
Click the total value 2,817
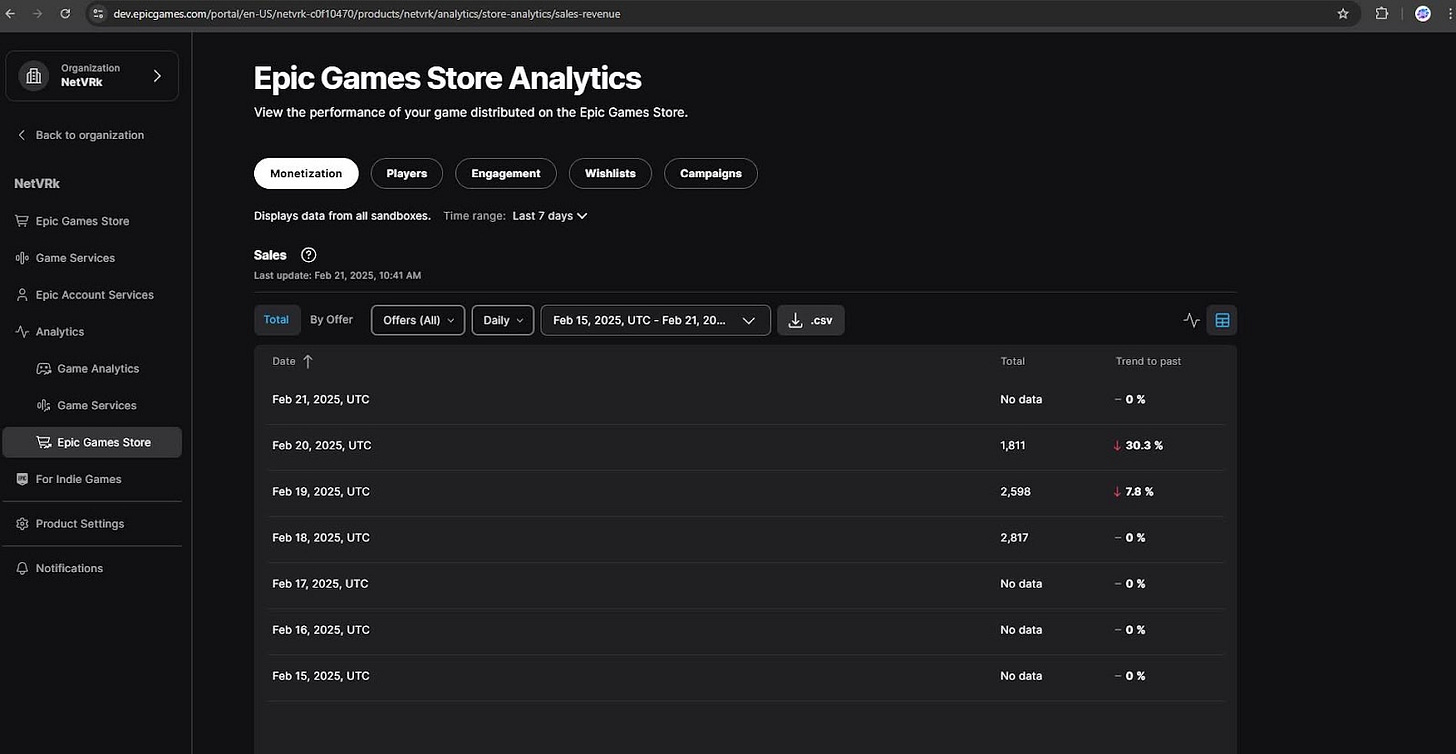pyautogui.click(x=1014, y=537)
